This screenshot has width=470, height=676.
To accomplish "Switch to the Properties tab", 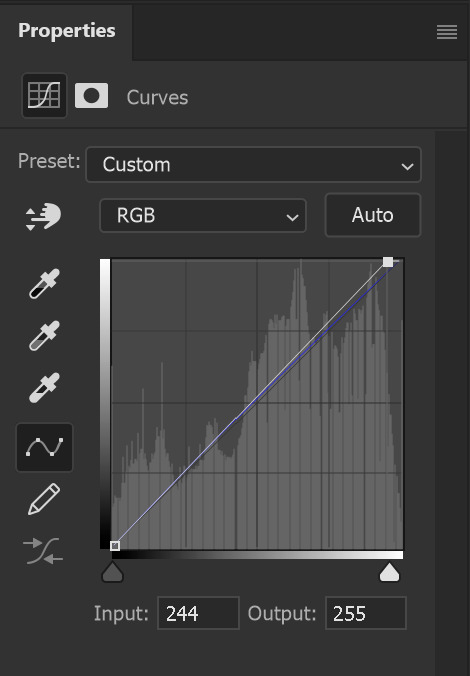I will pos(66,31).
